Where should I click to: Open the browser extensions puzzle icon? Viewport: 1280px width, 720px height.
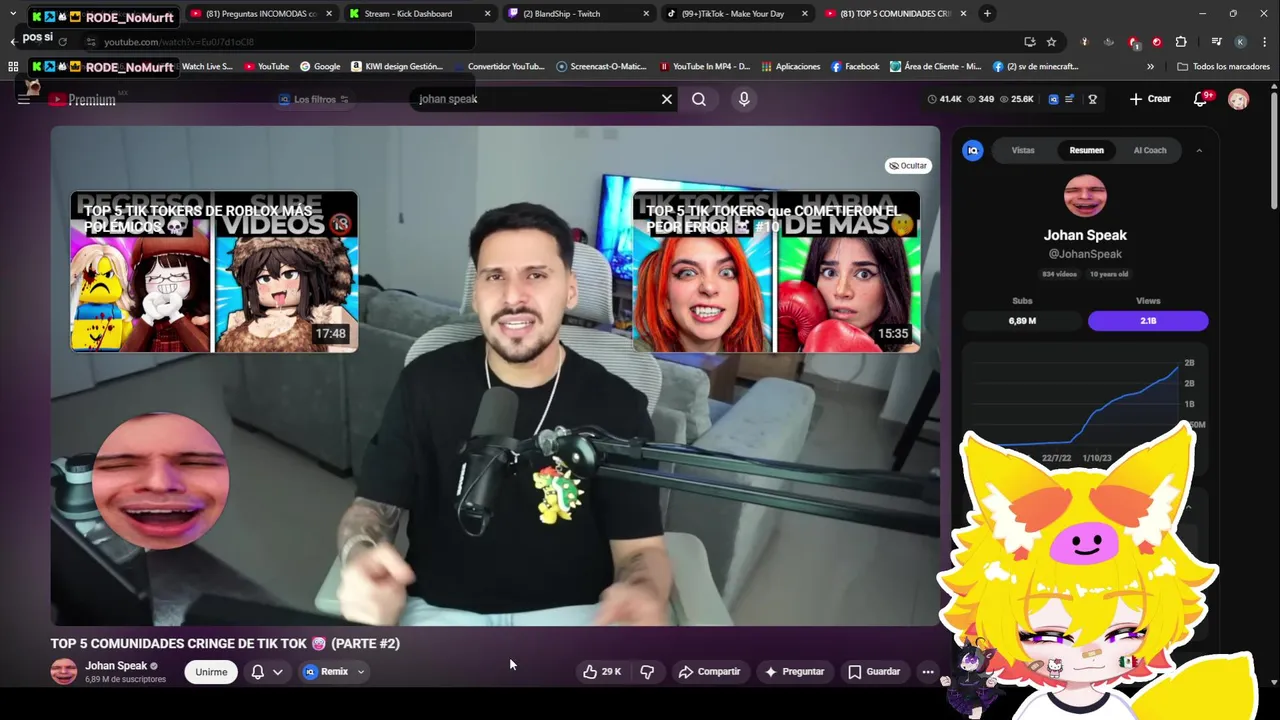point(1181,42)
